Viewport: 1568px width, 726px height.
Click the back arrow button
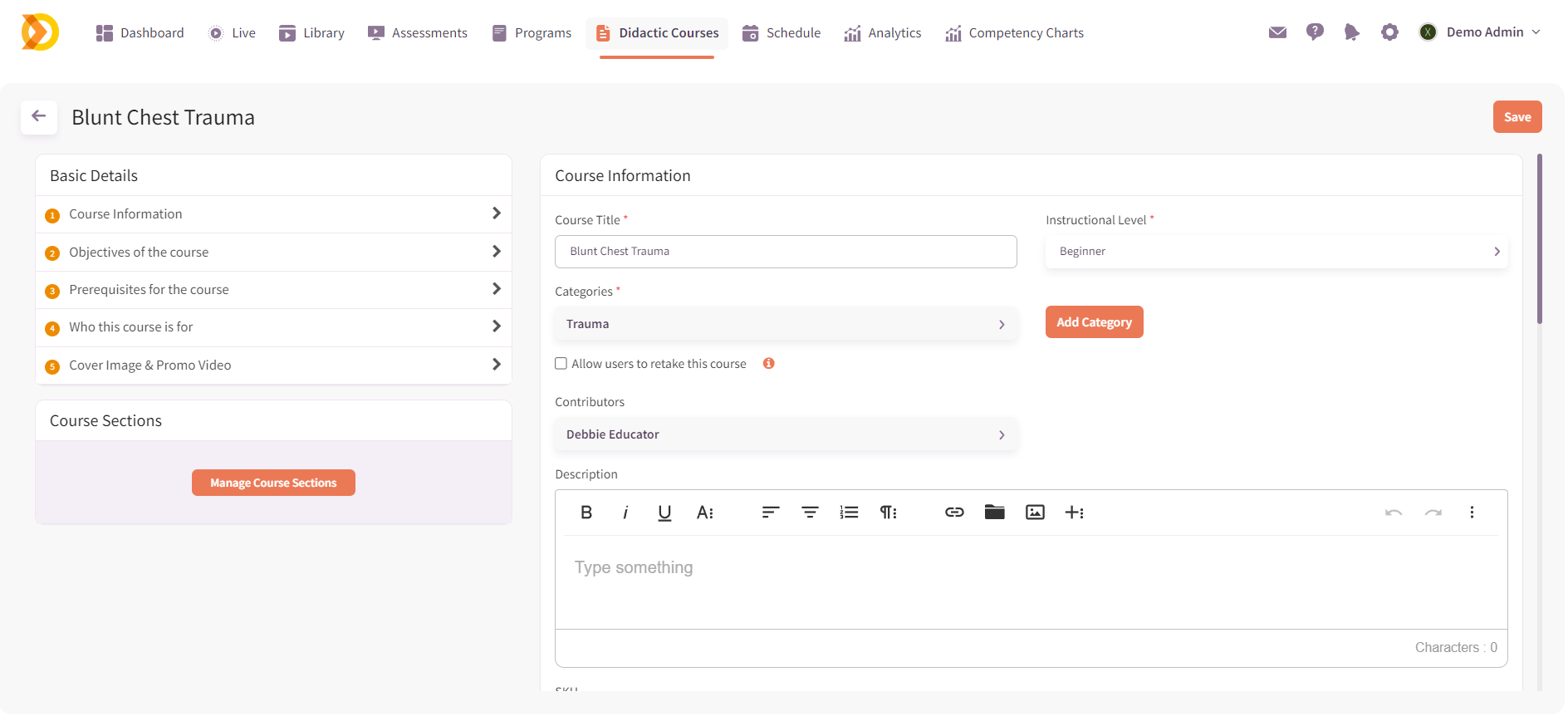[x=39, y=117]
